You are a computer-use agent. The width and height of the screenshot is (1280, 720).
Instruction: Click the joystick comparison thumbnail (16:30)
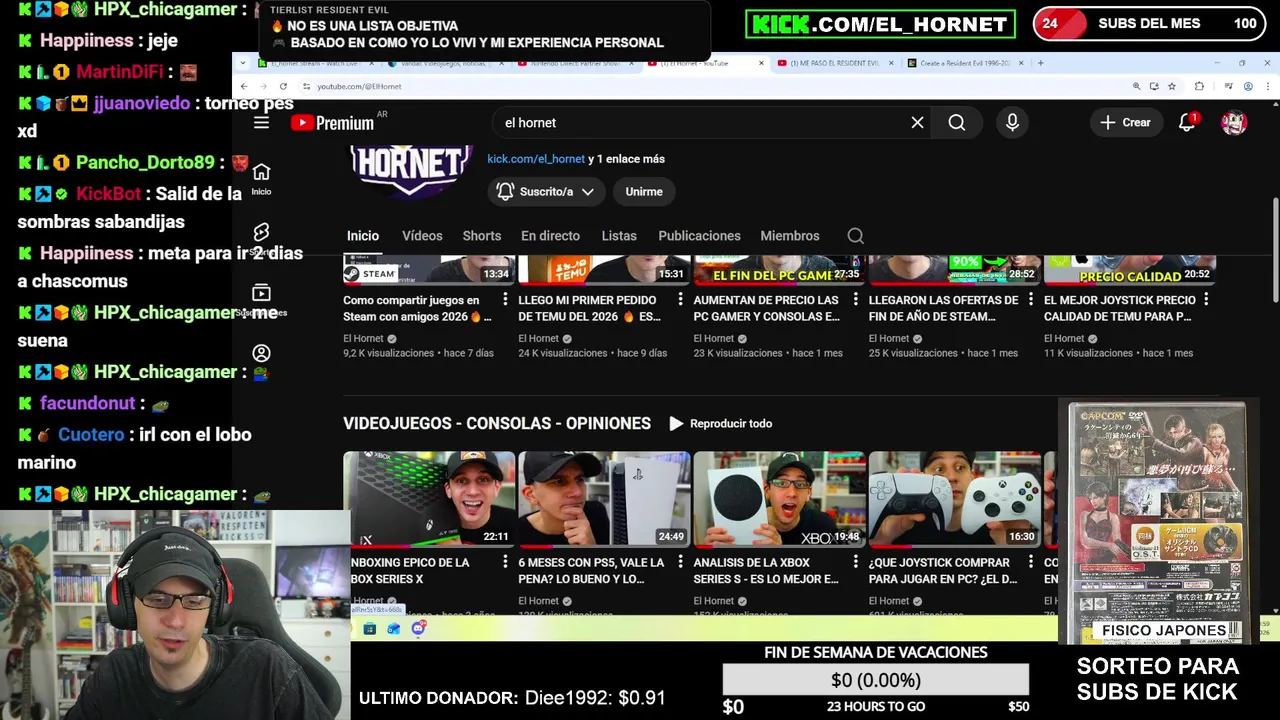click(x=955, y=499)
